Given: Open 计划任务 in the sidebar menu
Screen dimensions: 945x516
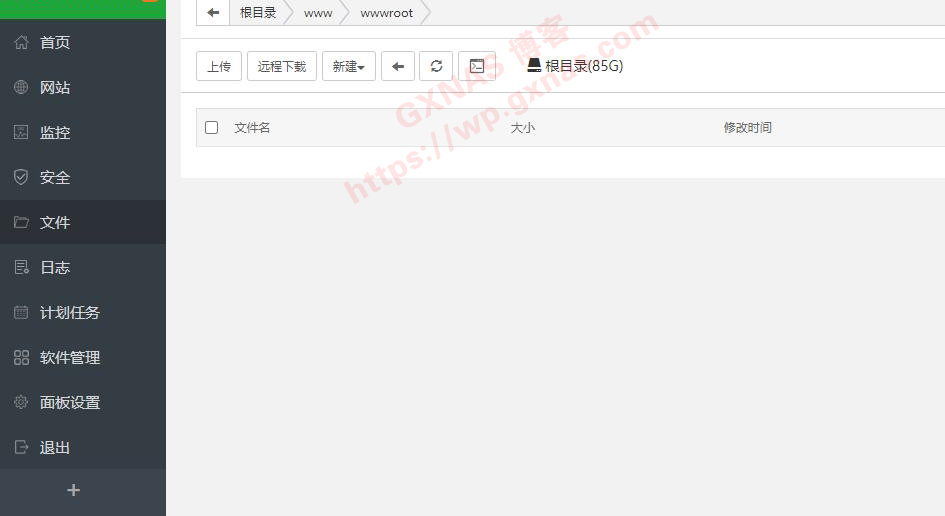Looking at the screenshot, I should [69, 312].
